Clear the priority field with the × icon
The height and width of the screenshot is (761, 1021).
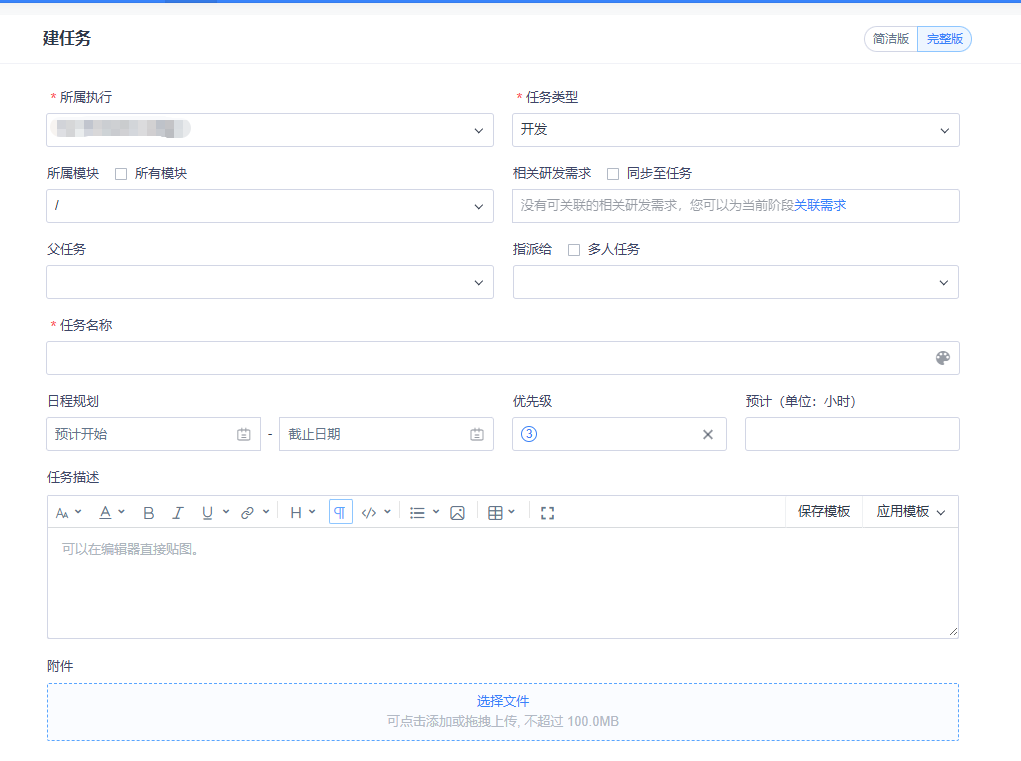click(707, 434)
